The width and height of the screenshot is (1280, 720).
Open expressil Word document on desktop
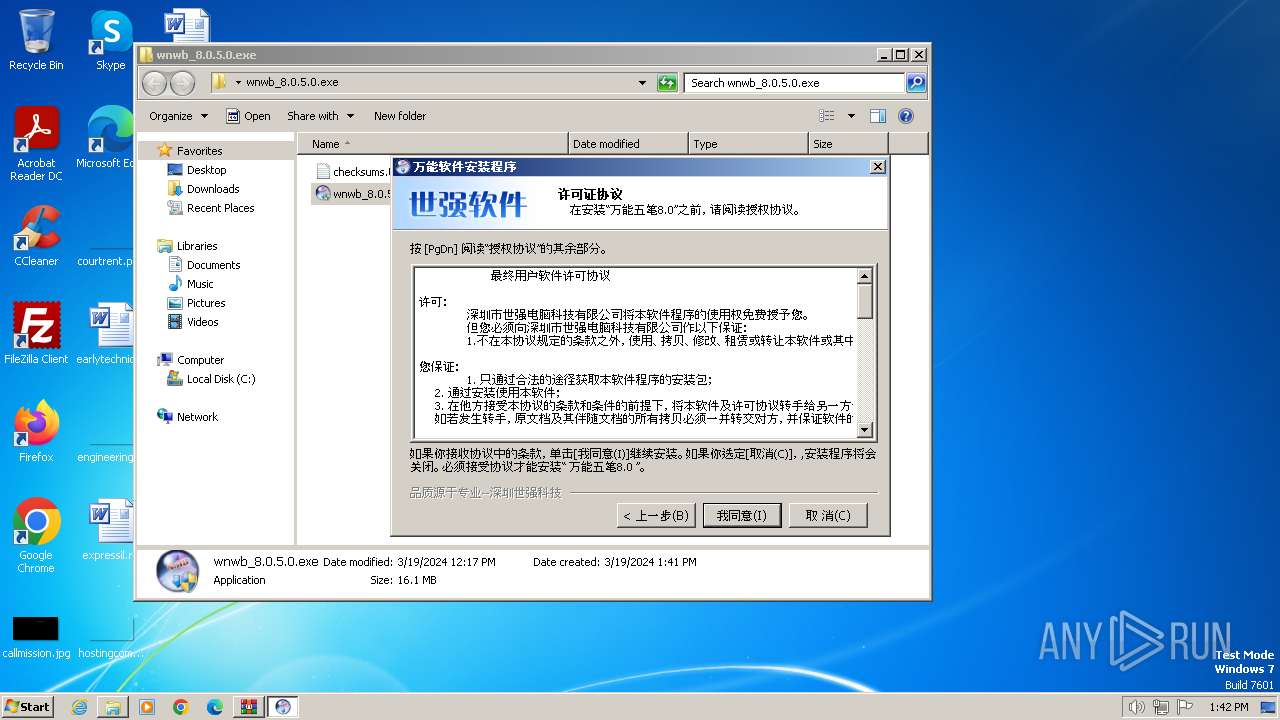[x=108, y=530]
